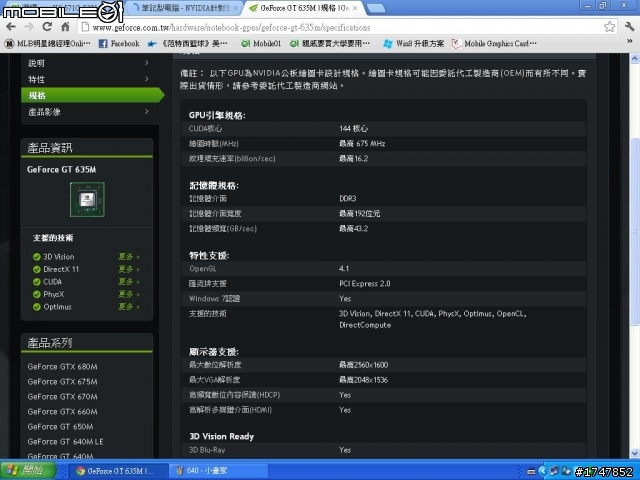Screen dimensions: 640x480
Task: Open 更多 link for DirectX 11
Action: tap(129, 269)
